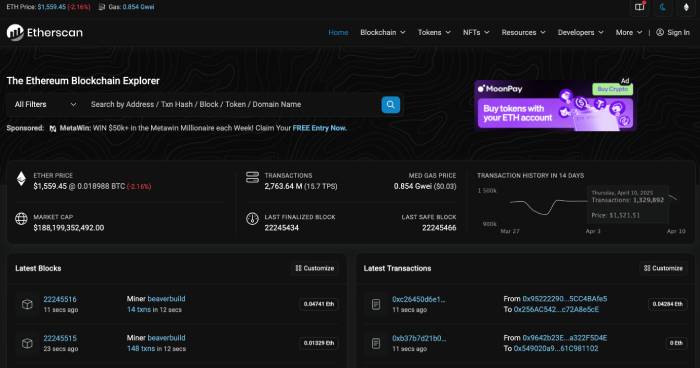Click the 0 Eth transaction amount badge
The width and height of the screenshot is (700, 368).
pyautogui.click(x=676, y=343)
